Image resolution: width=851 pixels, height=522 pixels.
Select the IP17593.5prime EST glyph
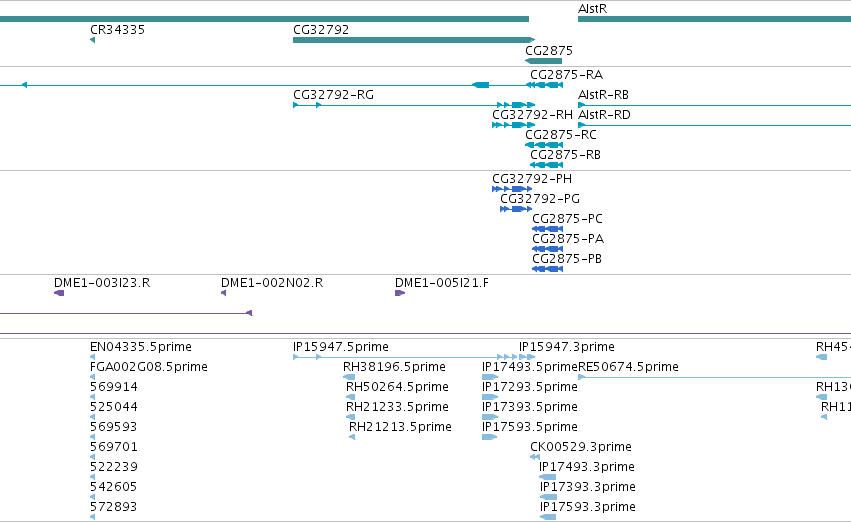[490, 437]
